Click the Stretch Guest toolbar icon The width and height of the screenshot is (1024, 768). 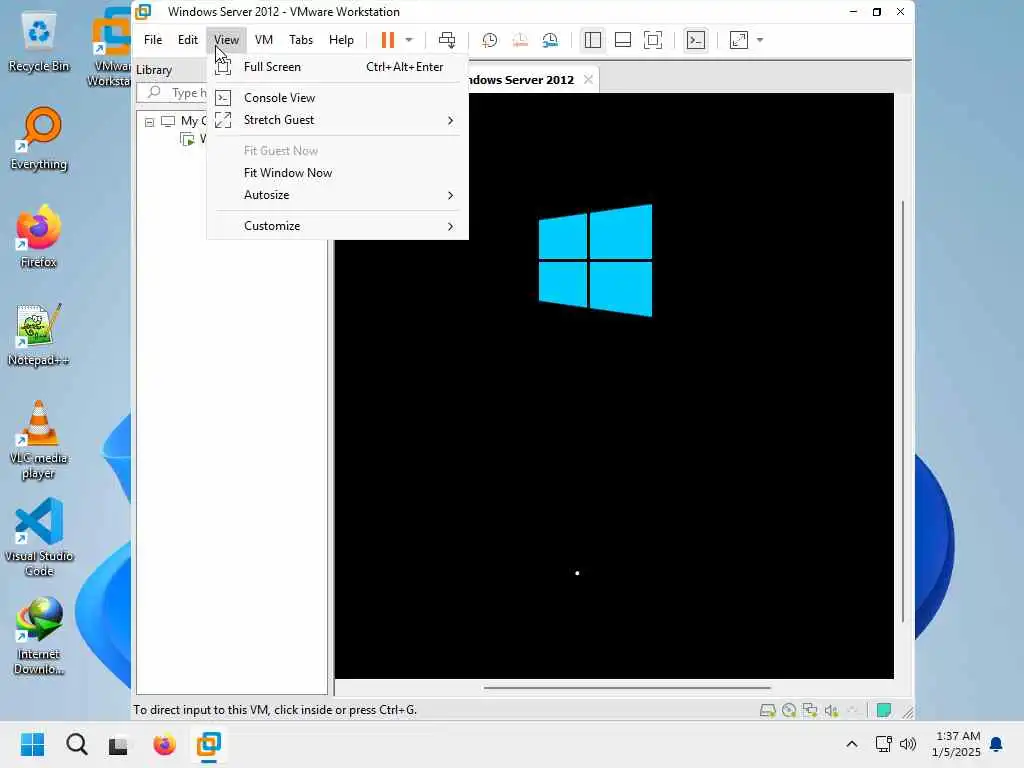click(x=739, y=40)
